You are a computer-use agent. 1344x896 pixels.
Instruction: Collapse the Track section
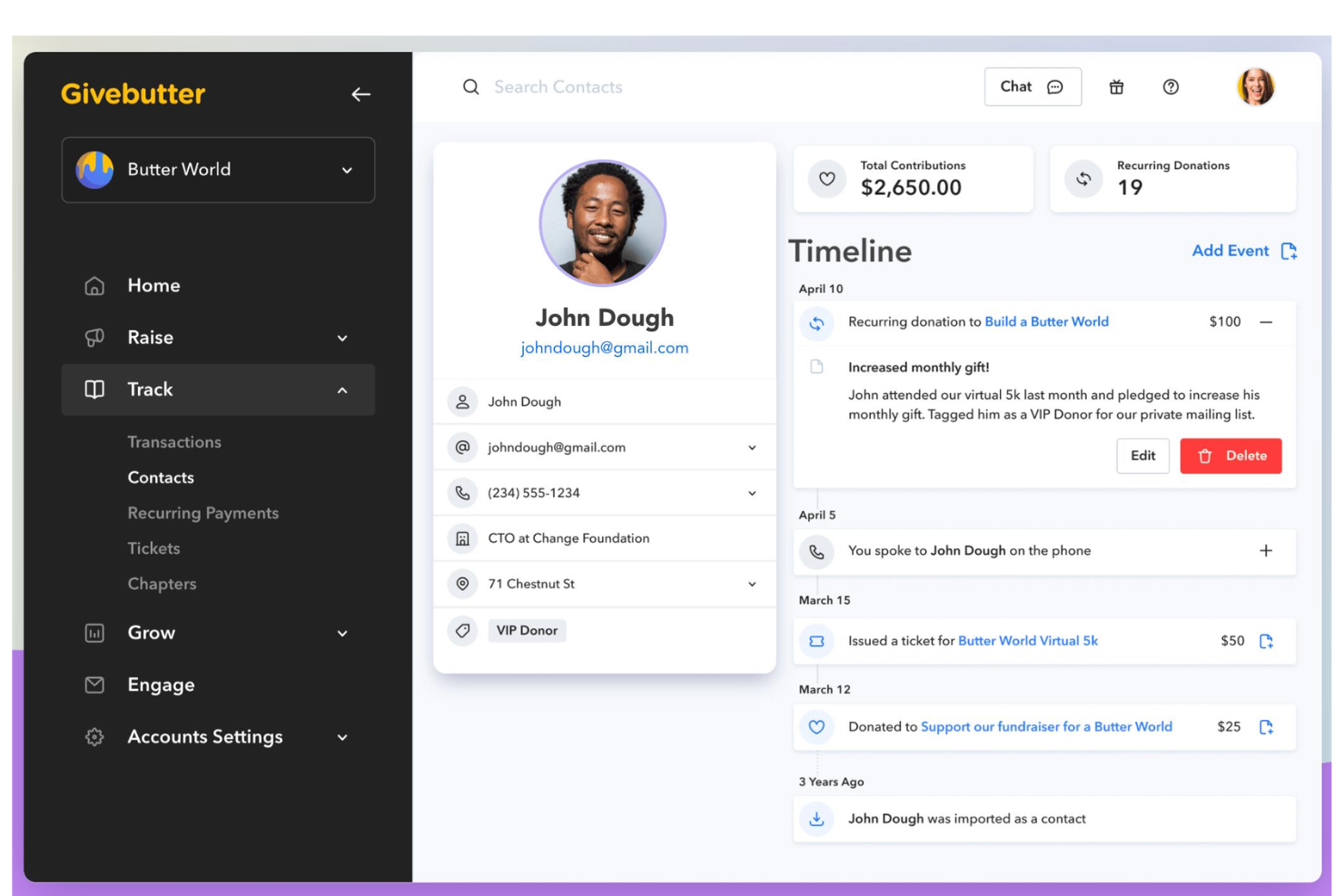342,389
